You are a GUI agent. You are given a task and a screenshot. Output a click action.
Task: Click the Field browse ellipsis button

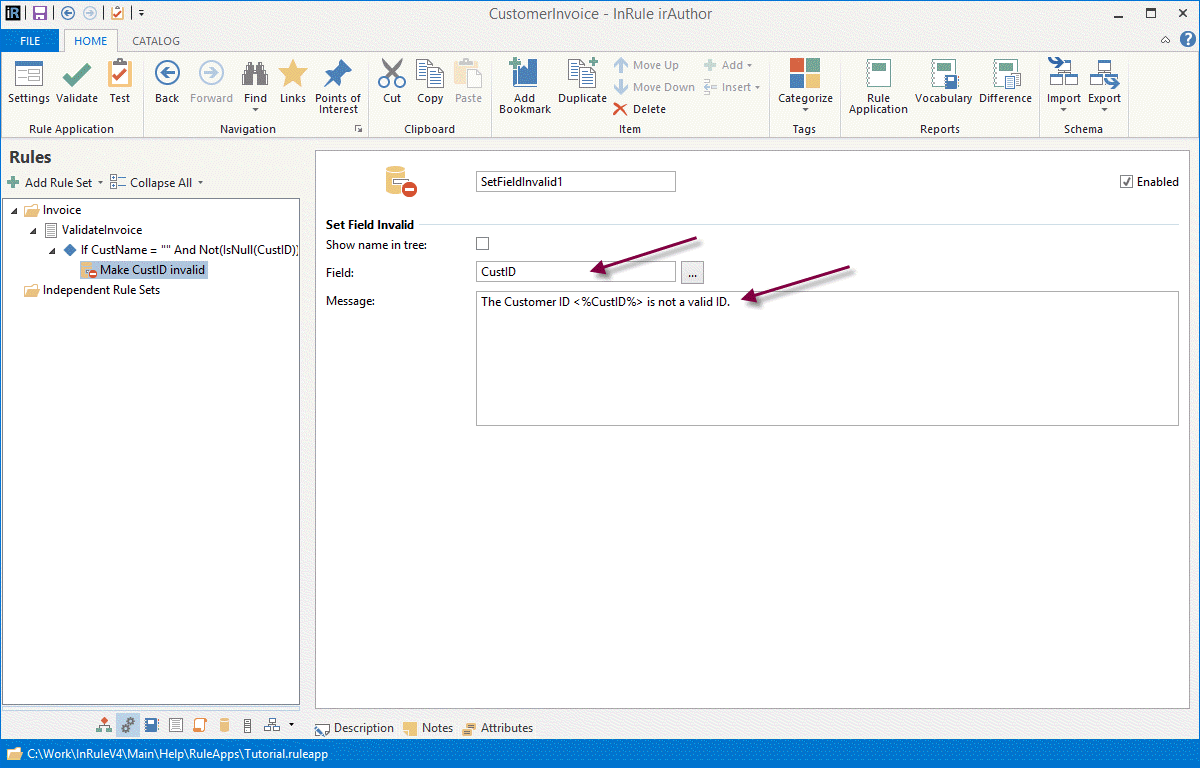tap(693, 272)
